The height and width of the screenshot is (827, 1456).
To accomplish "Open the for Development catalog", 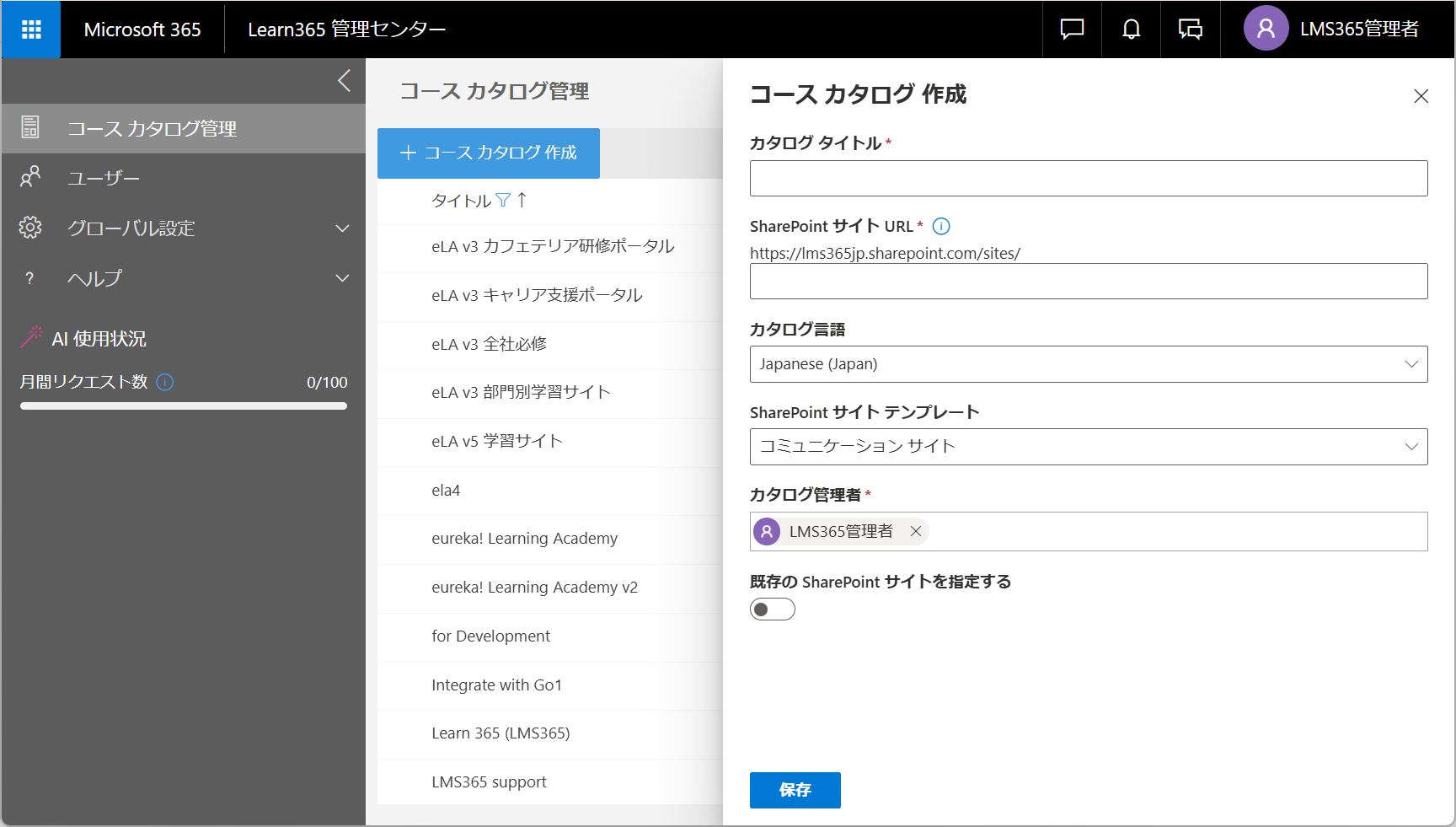I will 490,636.
